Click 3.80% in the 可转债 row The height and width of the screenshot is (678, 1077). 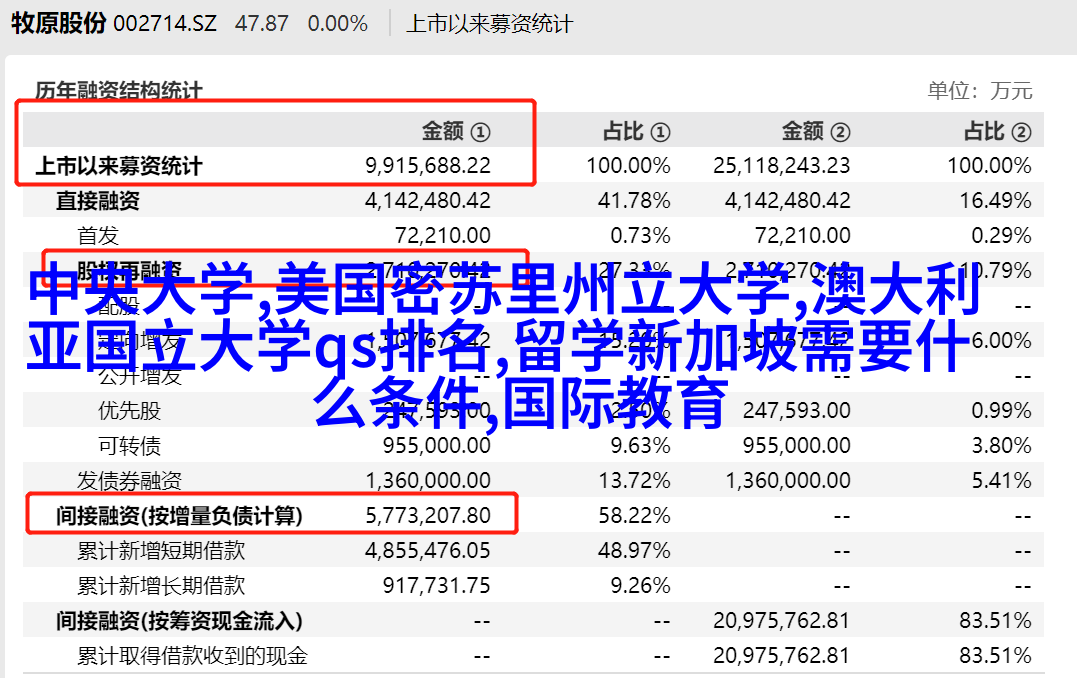point(1002,446)
